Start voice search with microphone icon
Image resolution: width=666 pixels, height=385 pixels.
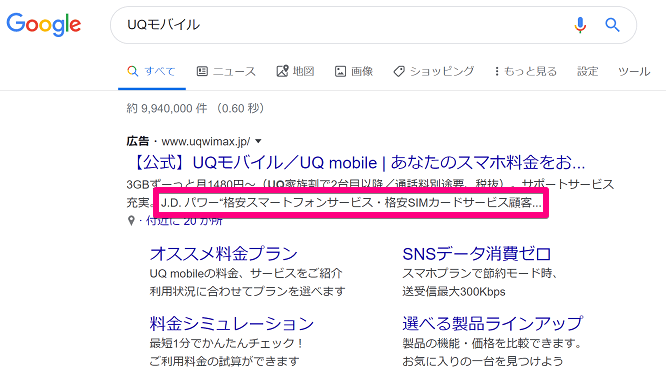tap(580, 25)
